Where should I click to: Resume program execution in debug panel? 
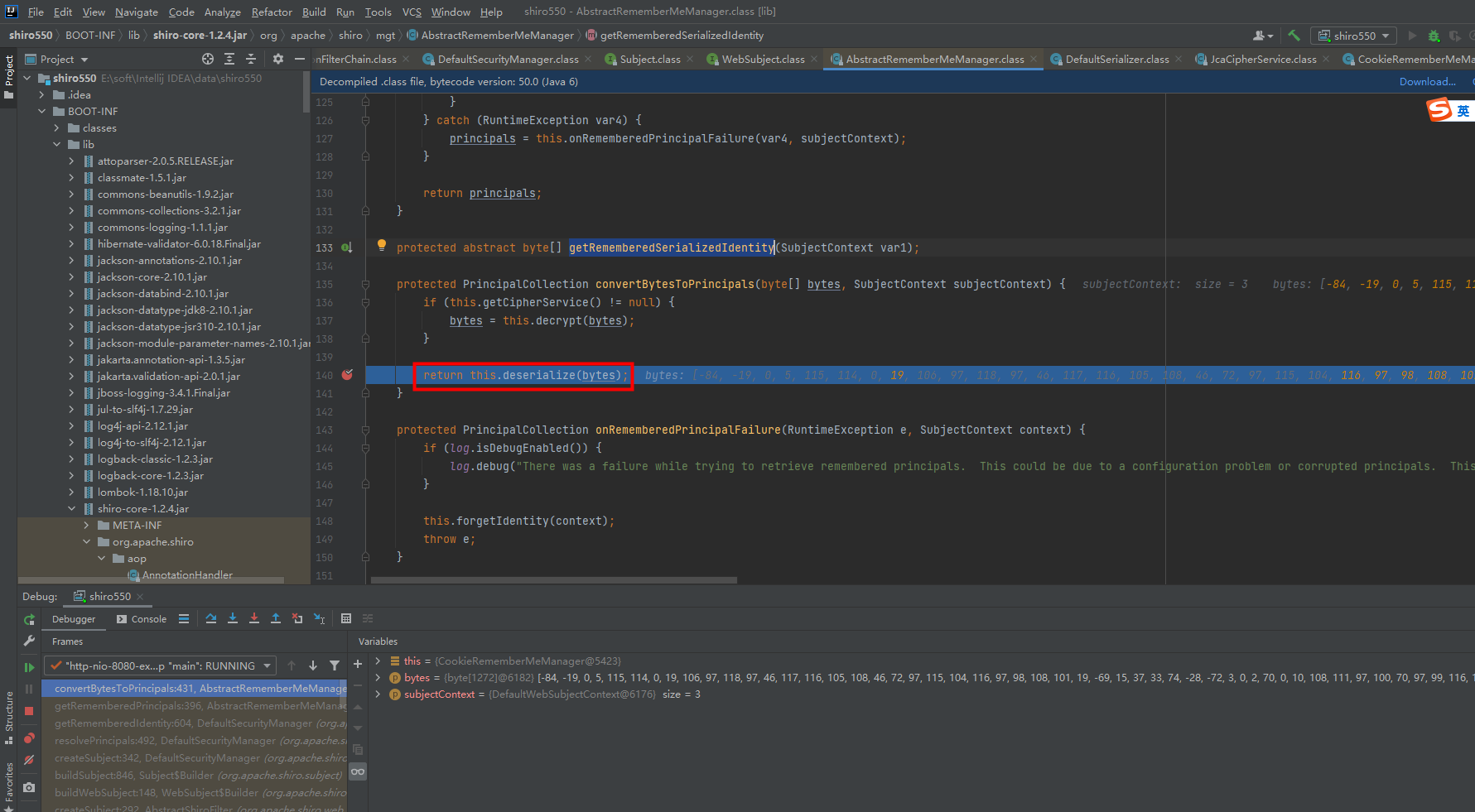29,667
